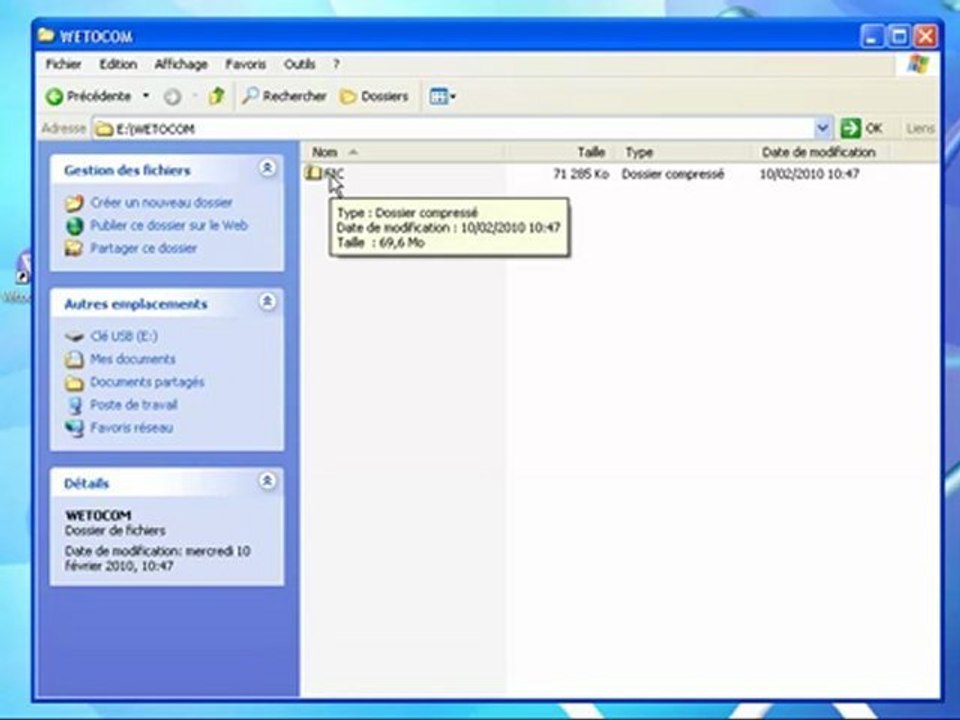
Task: Click the new folder icon in task pane
Action: tap(74, 203)
